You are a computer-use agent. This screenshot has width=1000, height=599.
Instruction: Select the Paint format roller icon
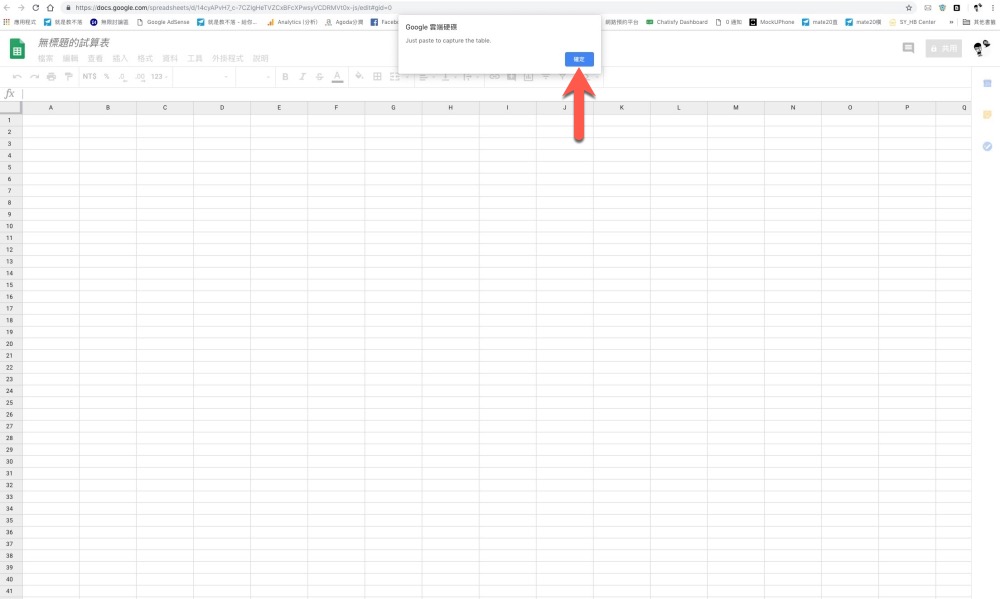(68, 77)
